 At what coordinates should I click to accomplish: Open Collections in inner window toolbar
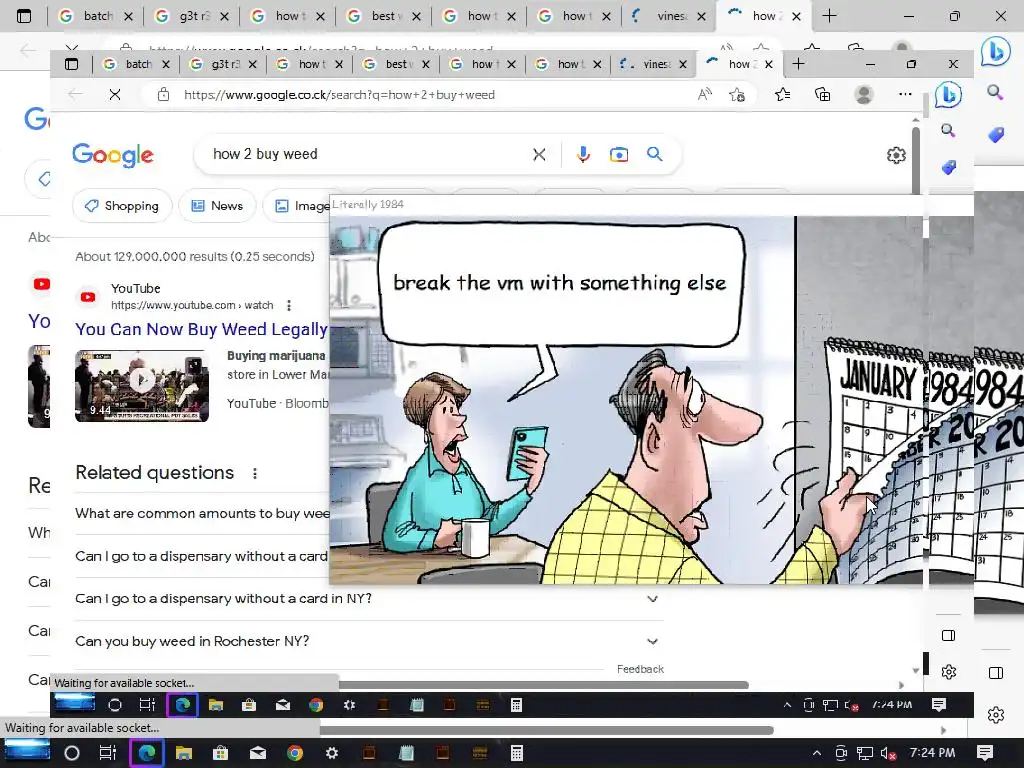pyautogui.click(x=823, y=95)
